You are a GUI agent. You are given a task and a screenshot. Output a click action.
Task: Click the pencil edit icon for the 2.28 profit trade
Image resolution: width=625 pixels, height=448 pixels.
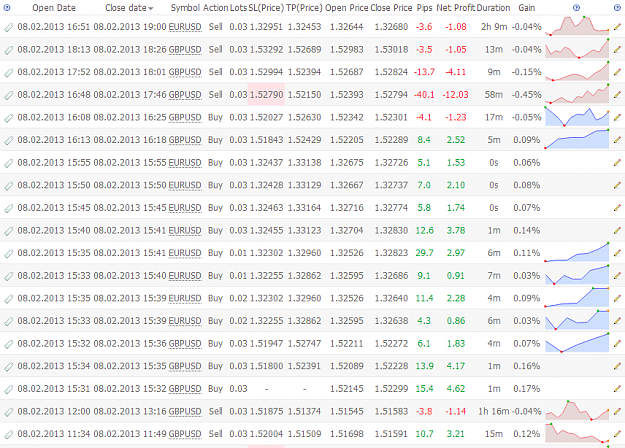617,298
